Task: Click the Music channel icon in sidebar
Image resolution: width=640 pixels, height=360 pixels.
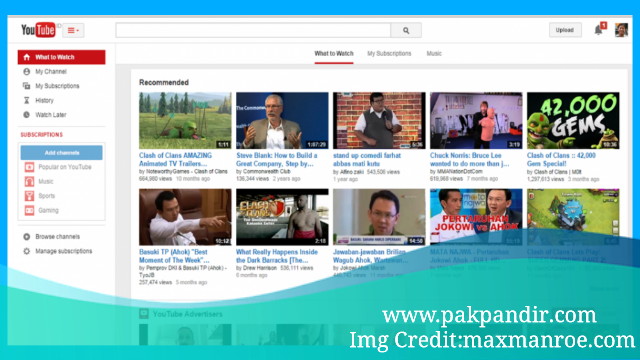Action: pyautogui.click(x=29, y=181)
